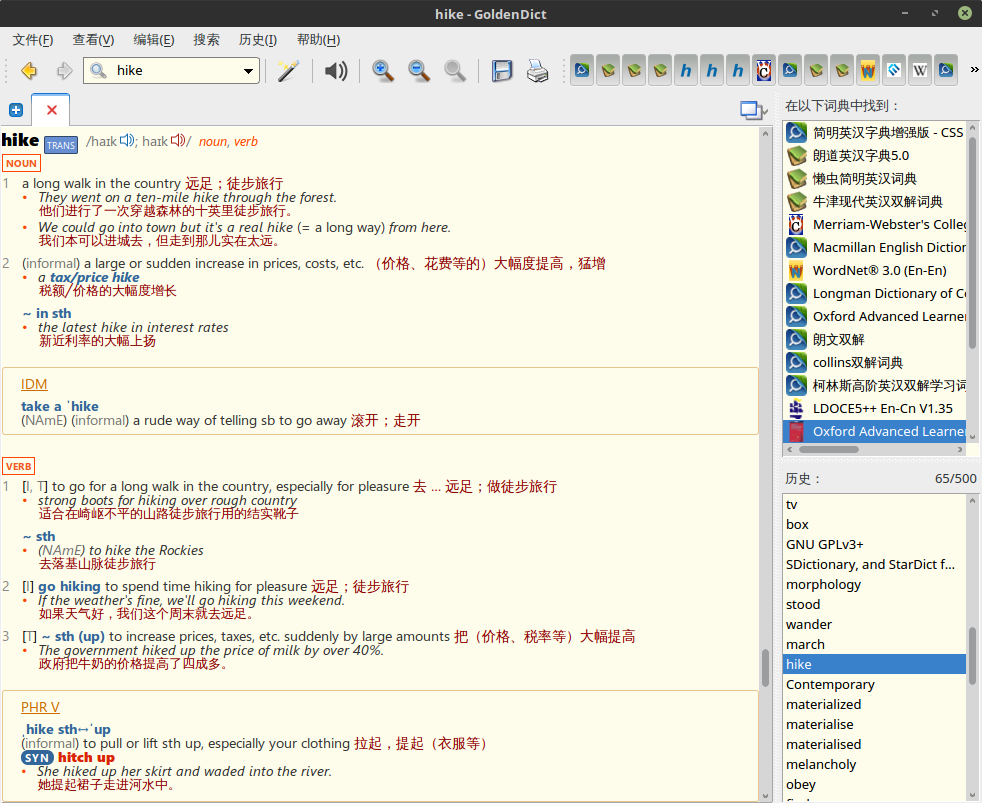Click the 'hitch up' synonym link
This screenshot has width=982, height=803.
click(x=86, y=757)
